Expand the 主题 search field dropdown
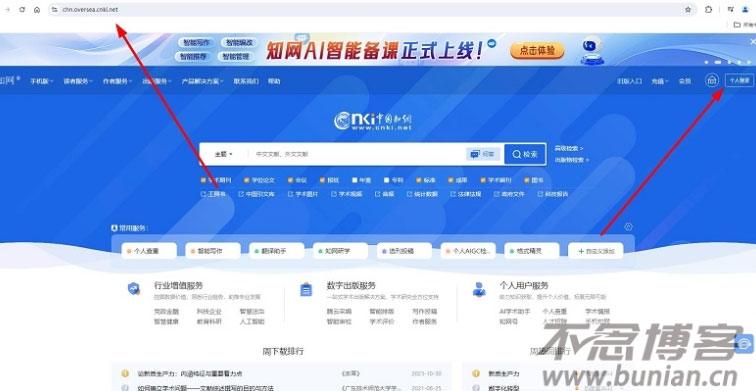The image size is (756, 391). coord(224,154)
